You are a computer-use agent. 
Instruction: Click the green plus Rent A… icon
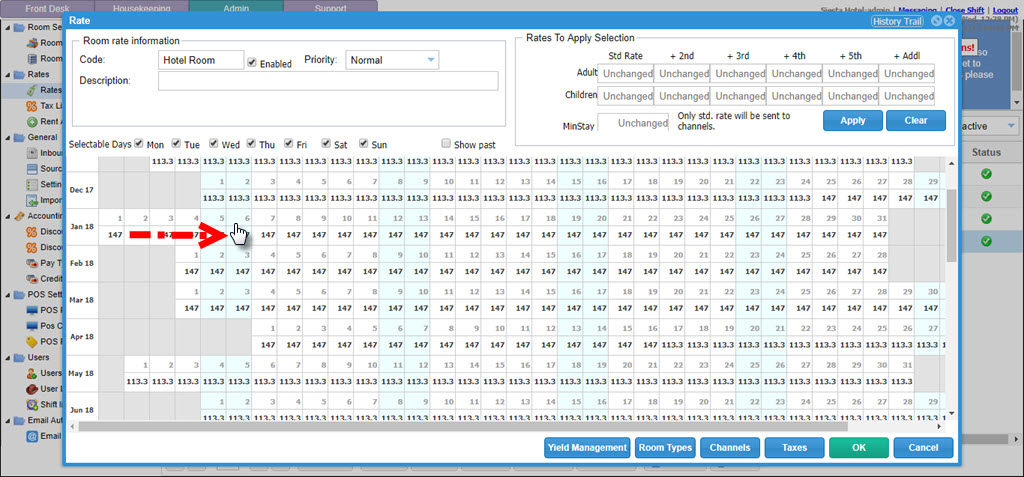click(31, 122)
